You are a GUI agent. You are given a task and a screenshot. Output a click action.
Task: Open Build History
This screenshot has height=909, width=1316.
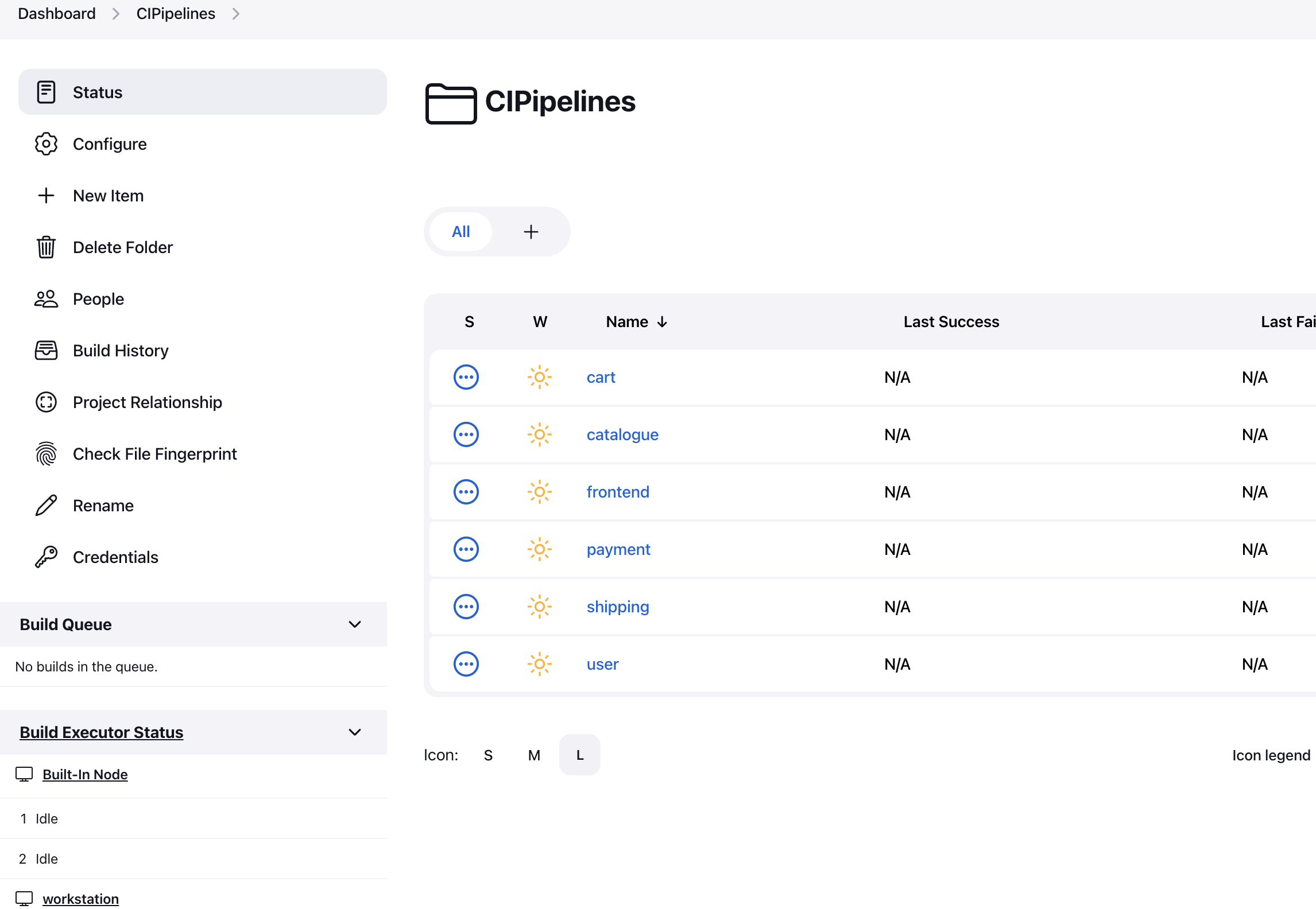(x=121, y=350)
